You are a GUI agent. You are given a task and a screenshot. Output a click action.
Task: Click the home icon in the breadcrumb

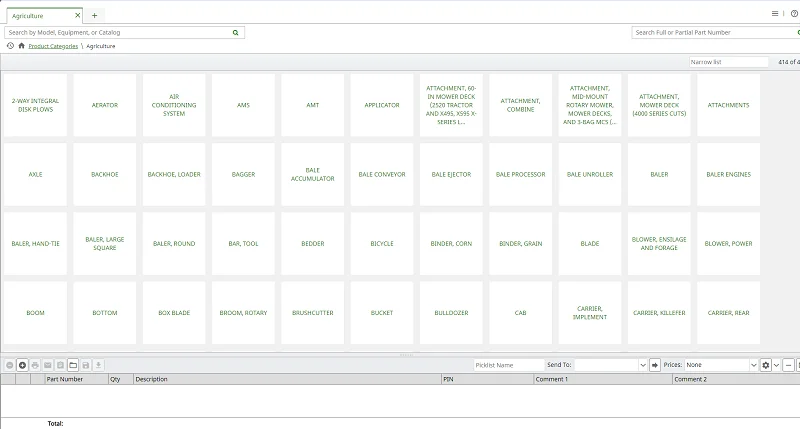[x=21, y=46]
